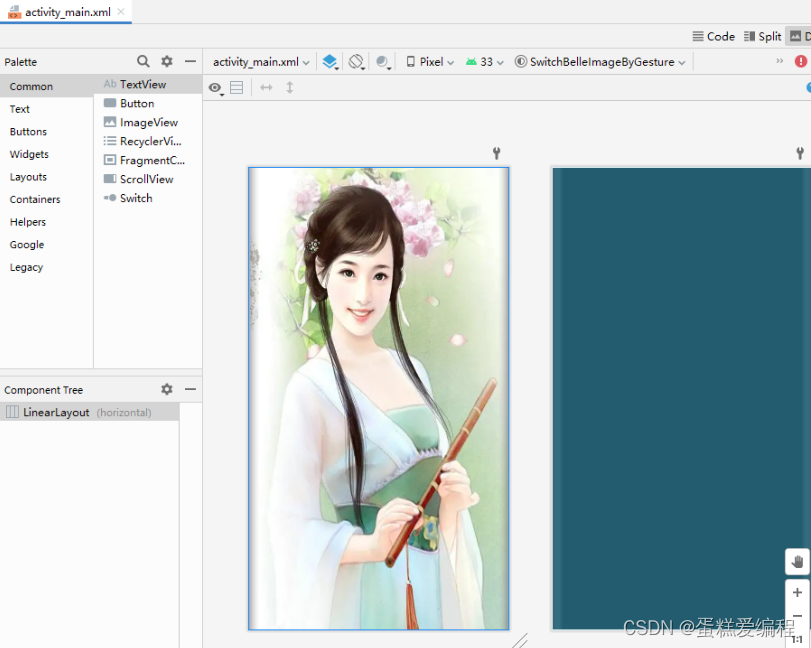Viewport: 811px width, 648px height.
Task: Reset zoom to 1:1
Action: tap(797, 640)
